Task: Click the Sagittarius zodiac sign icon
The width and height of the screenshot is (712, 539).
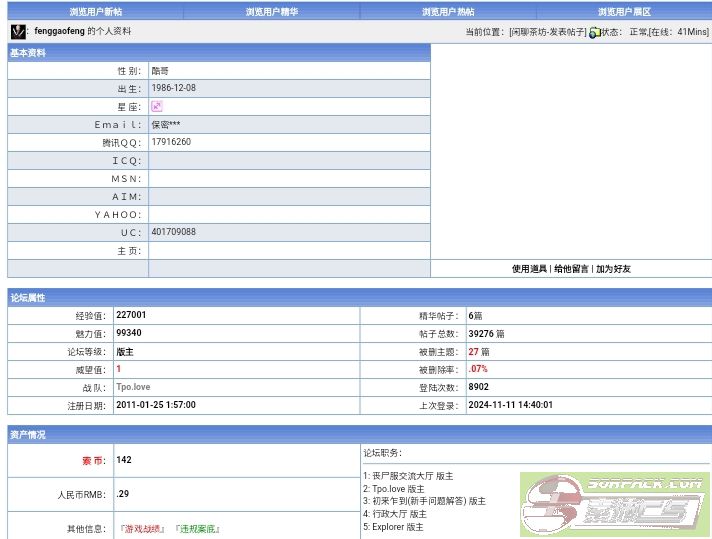Action: [x=157, y=106]
